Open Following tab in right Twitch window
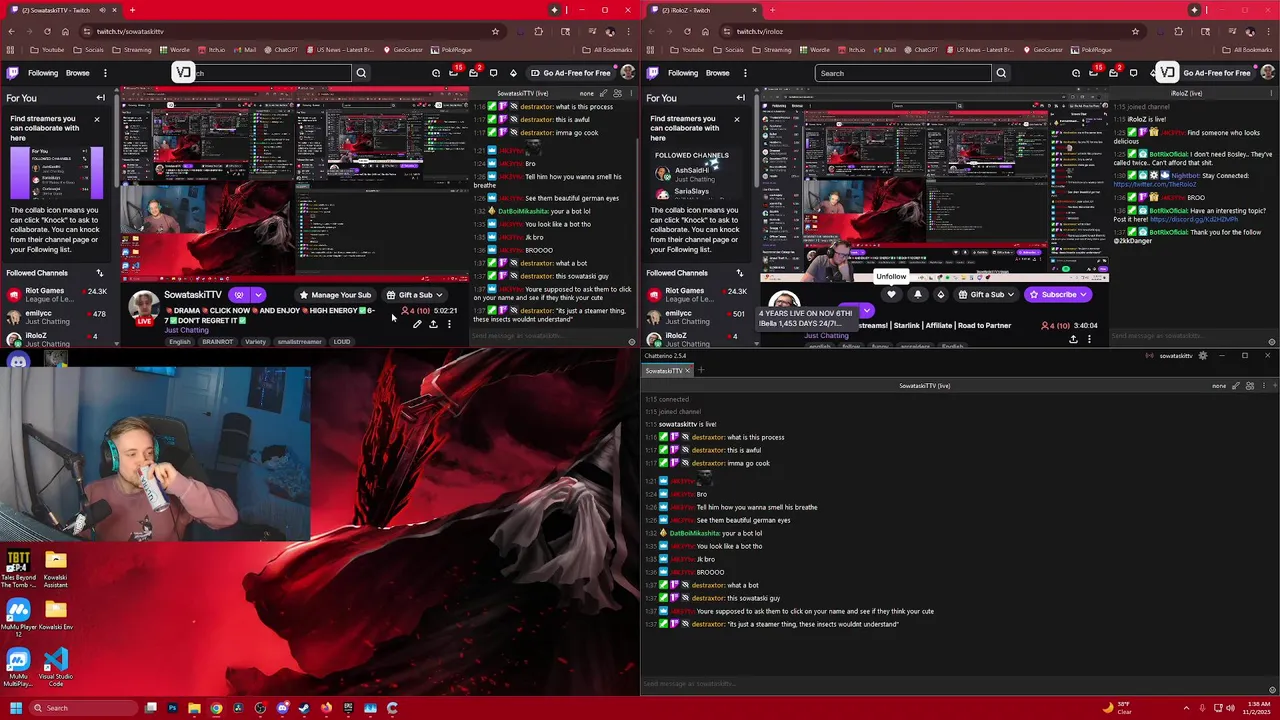 point(683,73)
